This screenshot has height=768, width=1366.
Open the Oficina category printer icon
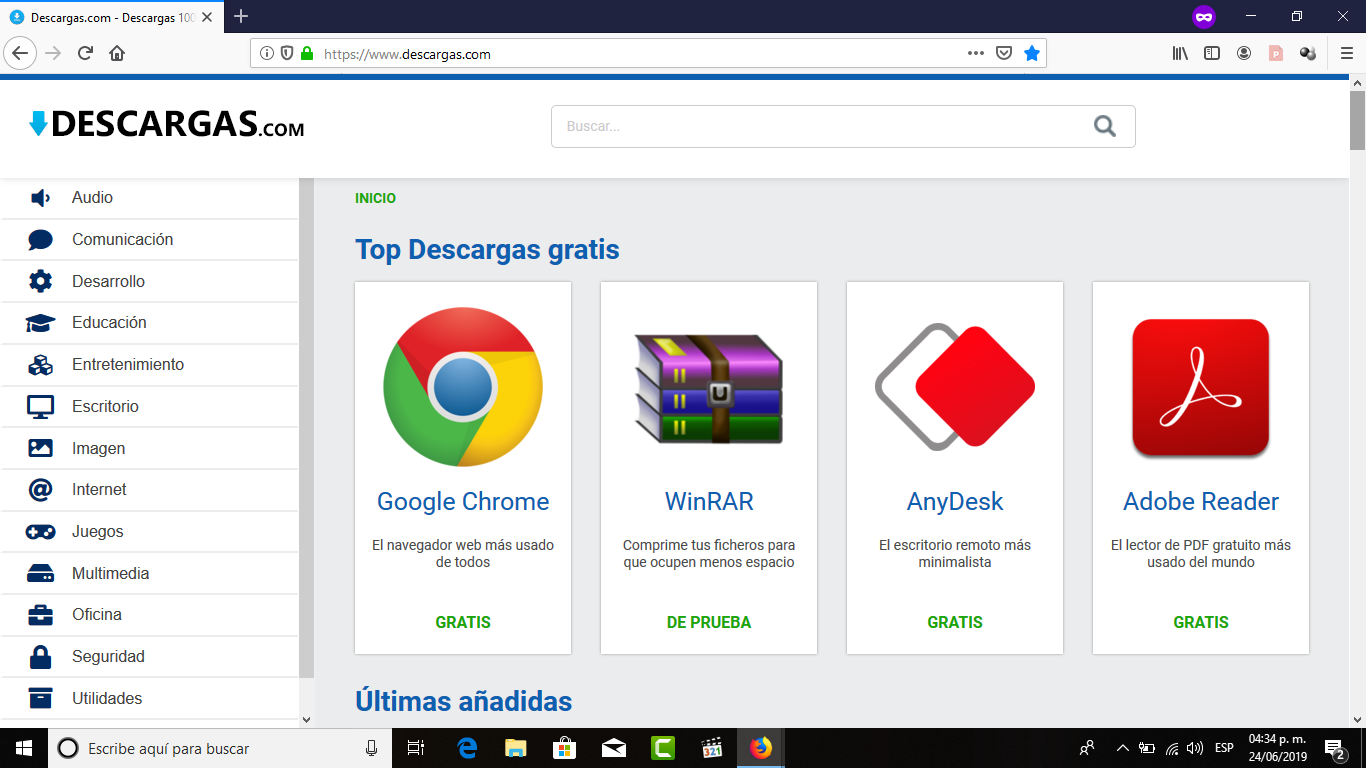coord(38,614)
